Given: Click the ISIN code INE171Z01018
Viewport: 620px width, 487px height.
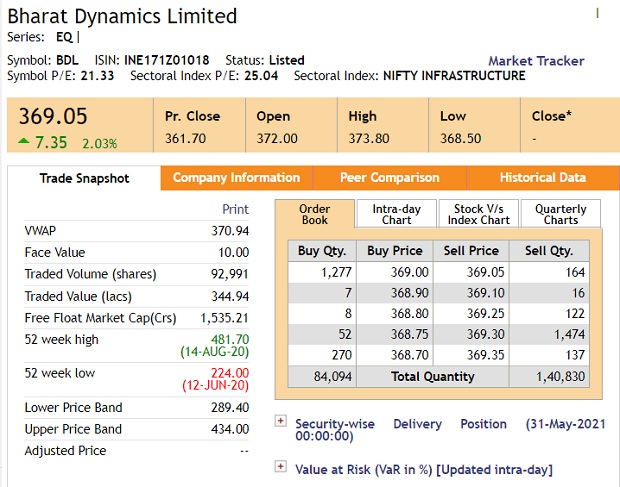Looking at the screenshot, I should [166, 60].
